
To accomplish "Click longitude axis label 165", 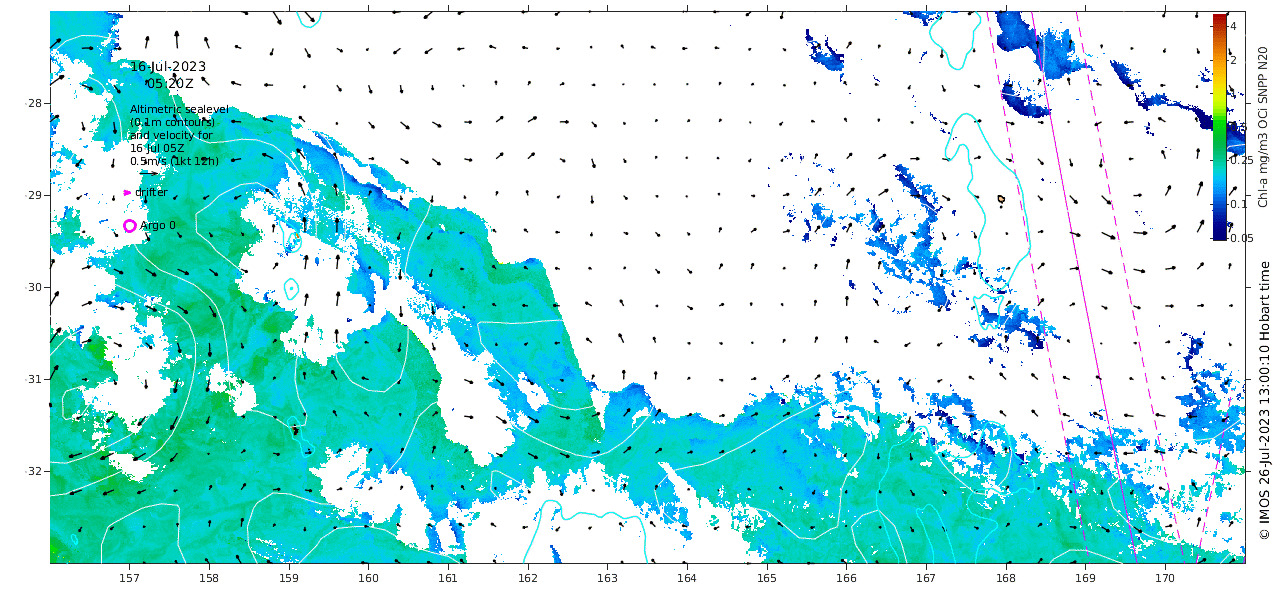I will tap(766, 578).
